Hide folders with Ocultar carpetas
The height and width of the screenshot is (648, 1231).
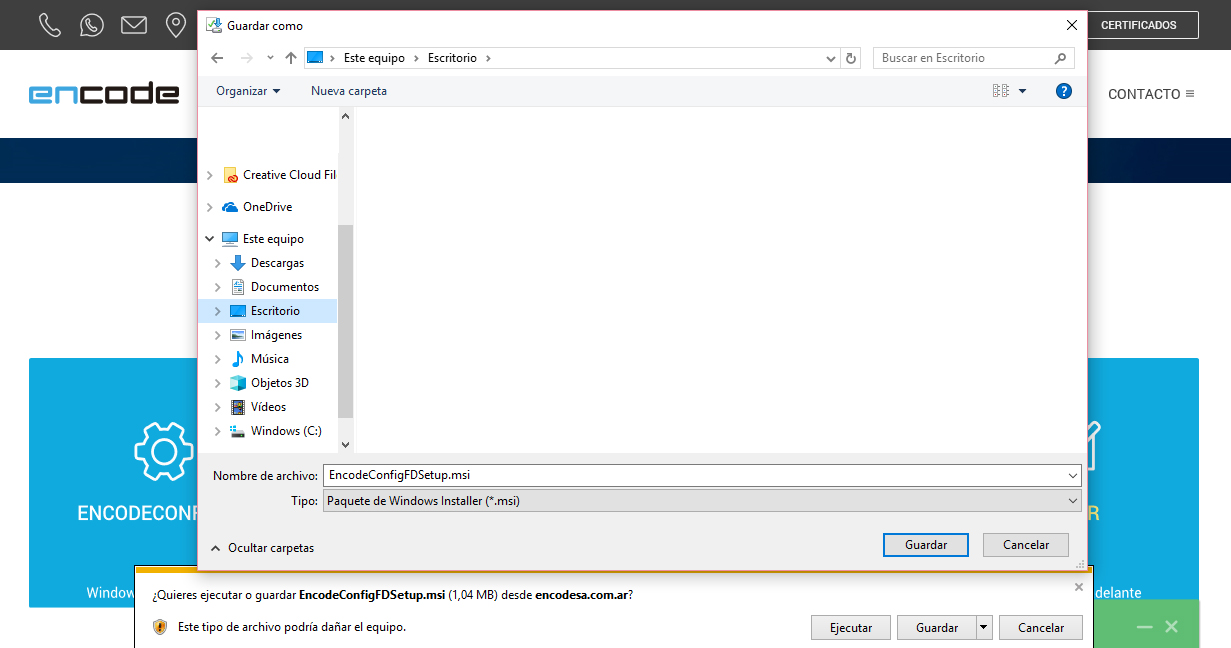pyautogui.click(x=262, y=547)
